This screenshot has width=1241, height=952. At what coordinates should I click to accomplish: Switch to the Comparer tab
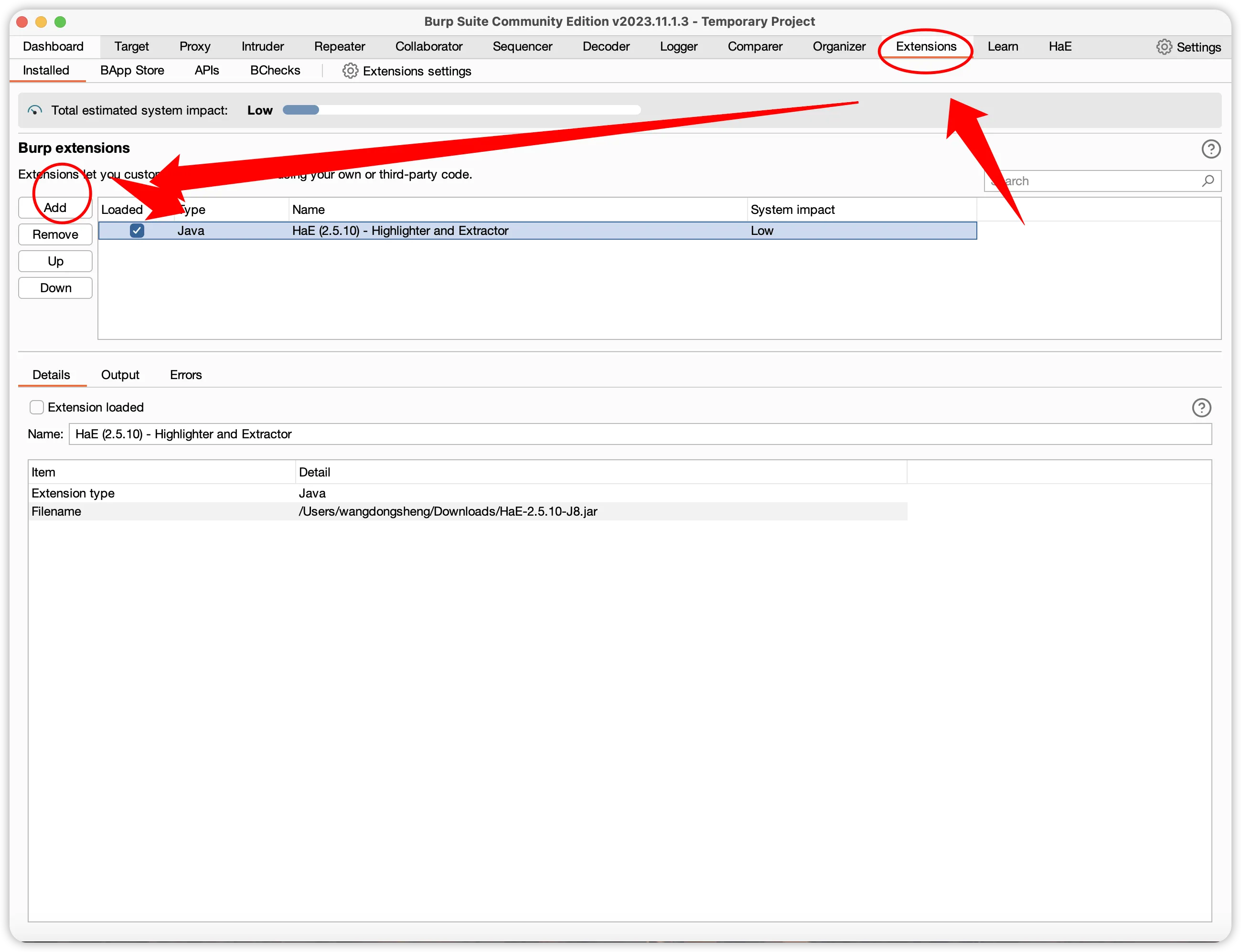tap(755, 46)
